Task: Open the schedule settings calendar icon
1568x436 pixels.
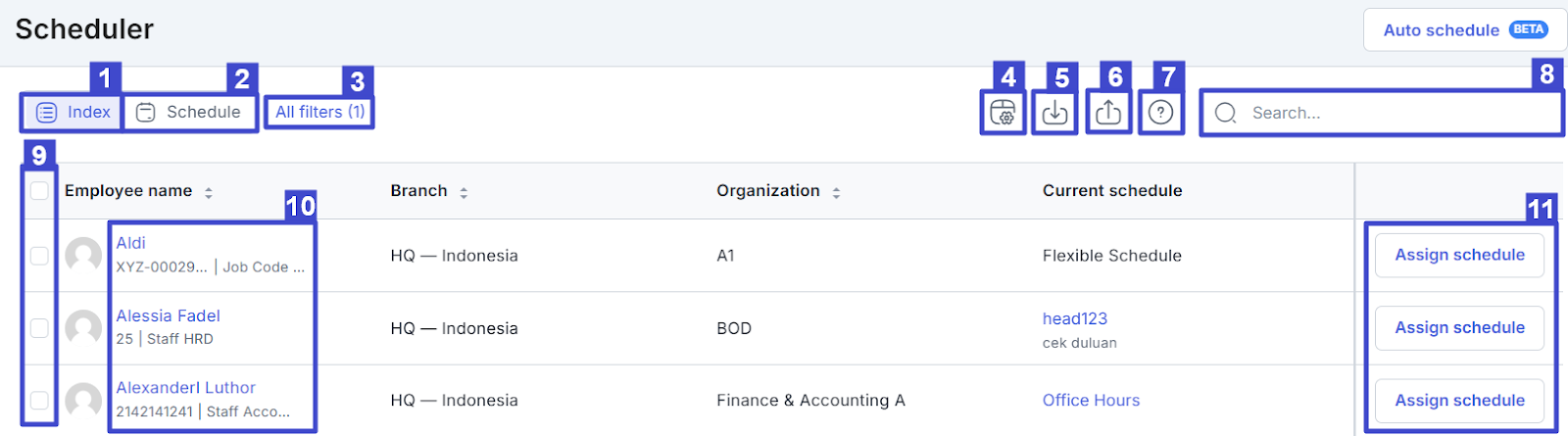Action: pos(1003,113)
